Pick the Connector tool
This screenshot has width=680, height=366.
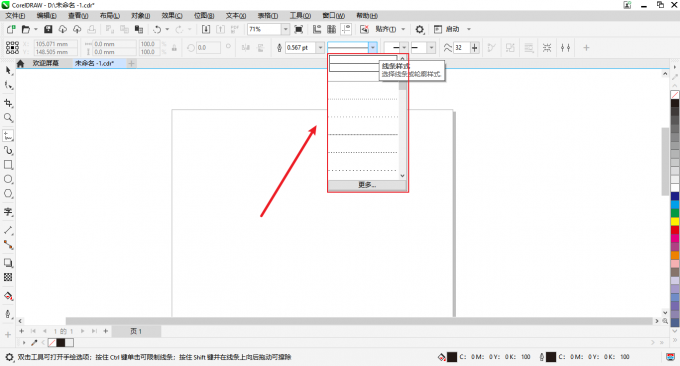(8, 245)
